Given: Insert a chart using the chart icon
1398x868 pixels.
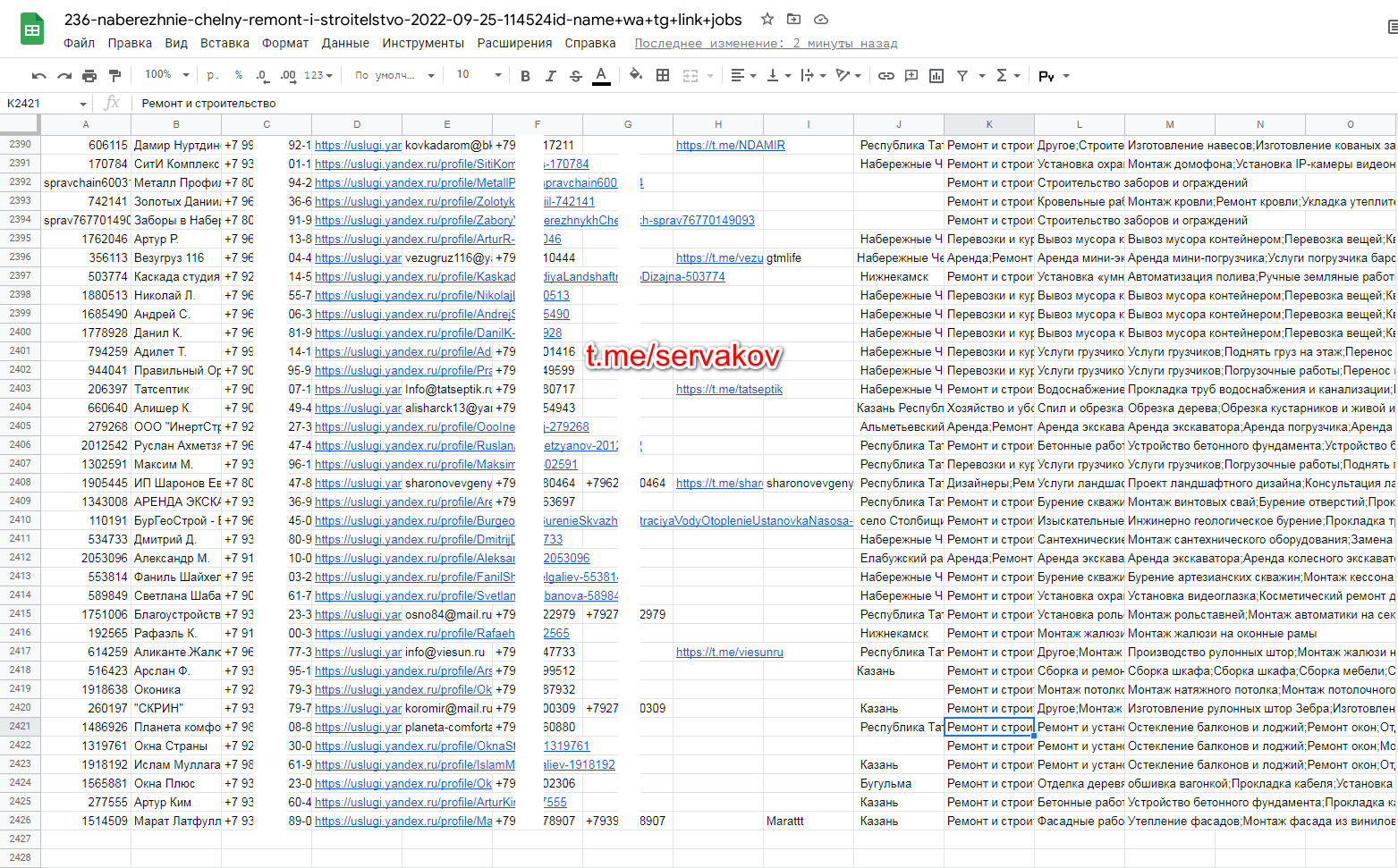Looking at the screenshot, I should (936, 76).
